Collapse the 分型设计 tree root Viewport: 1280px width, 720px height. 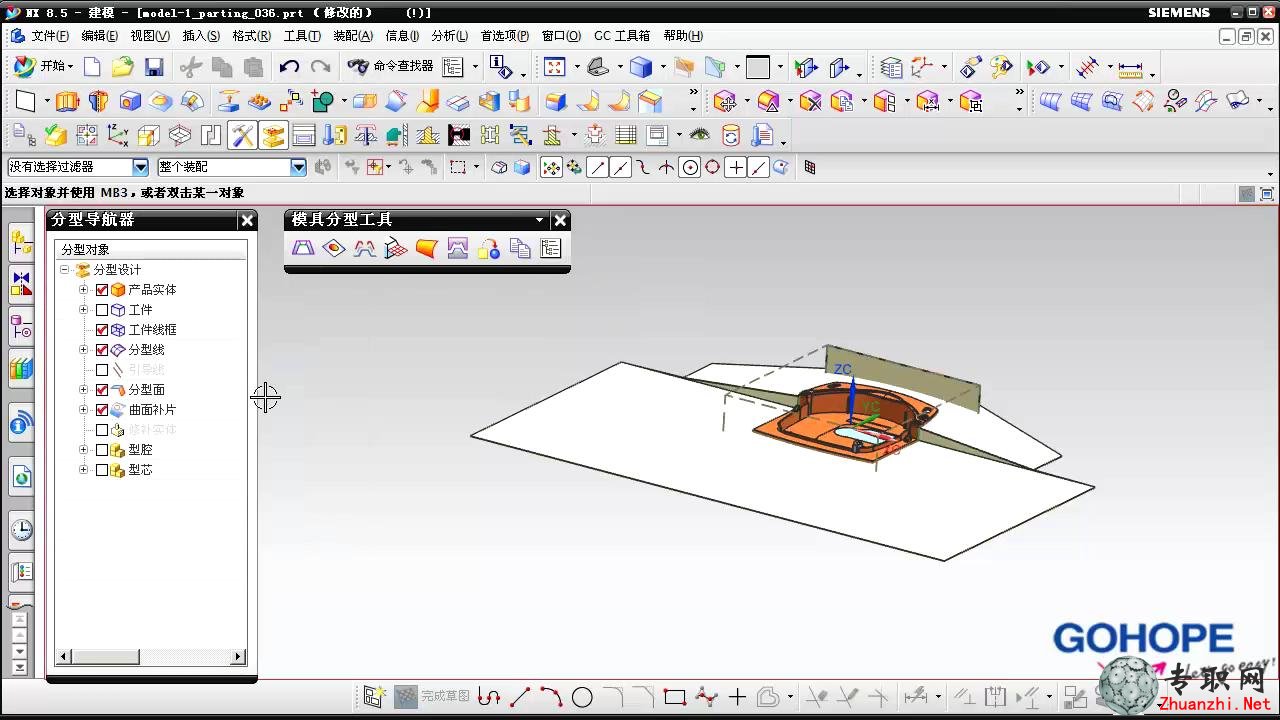(x=65, y=270)
